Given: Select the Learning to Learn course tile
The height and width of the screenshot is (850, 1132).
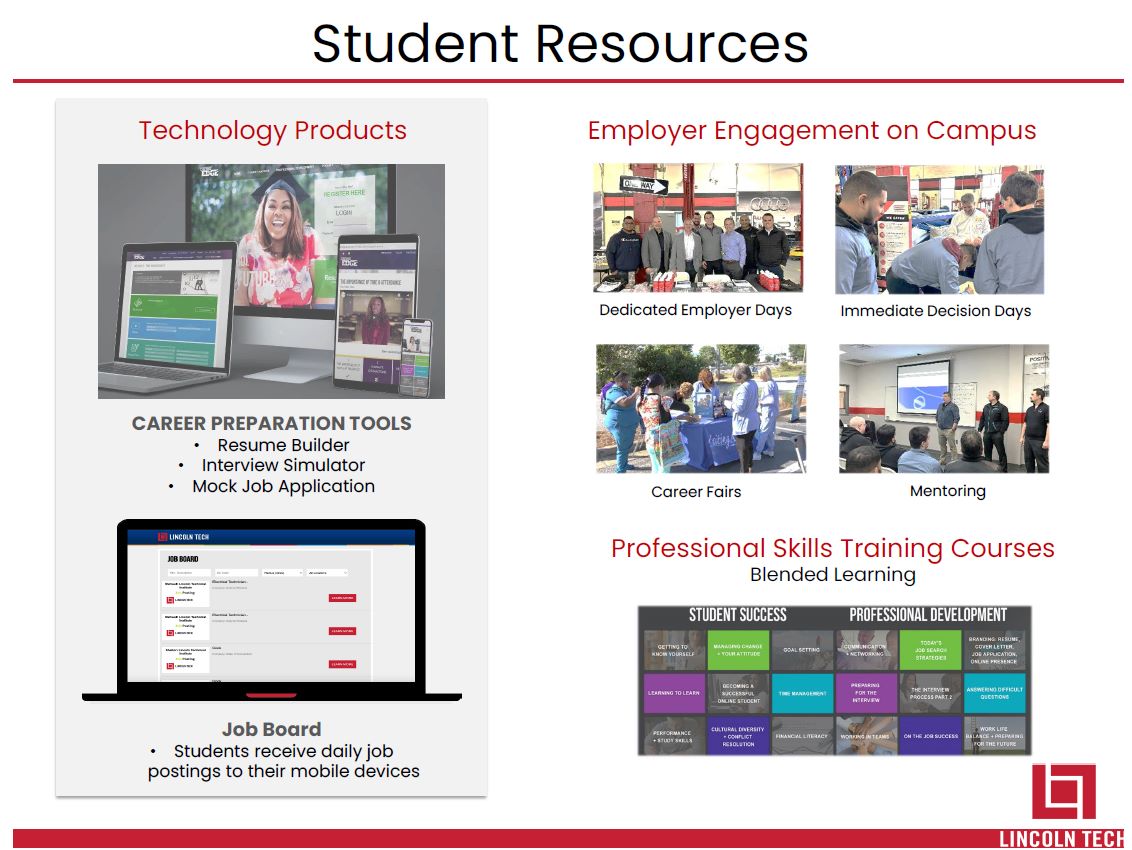Looking at the screenshot, I should point(674,693).
